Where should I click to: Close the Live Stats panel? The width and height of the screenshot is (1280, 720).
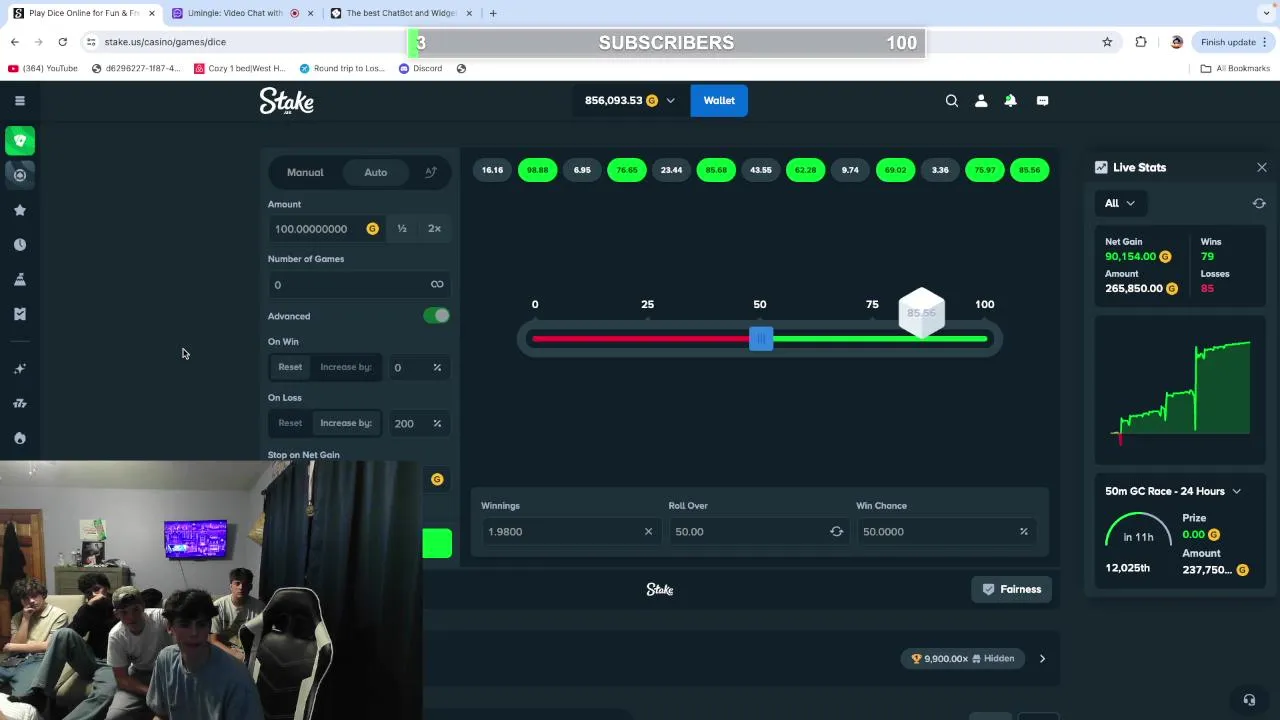(1262, 167)
